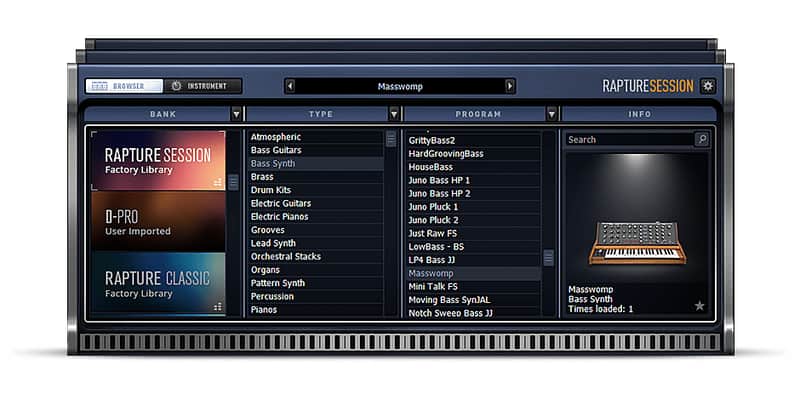800x400 pixels.
Task: Select the Rapture Classic Factory Library bank
Action: point(159,284)
